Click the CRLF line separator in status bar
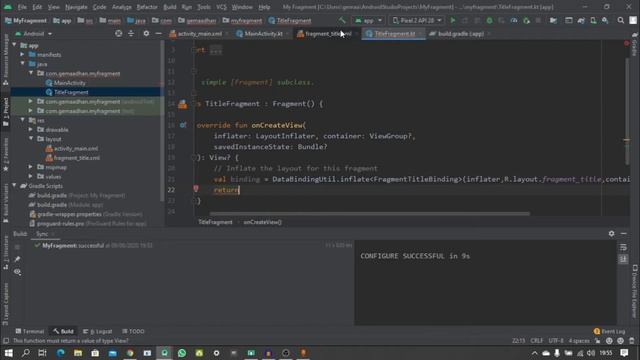Screen dimensions: 640x360 tap(537, 341)
